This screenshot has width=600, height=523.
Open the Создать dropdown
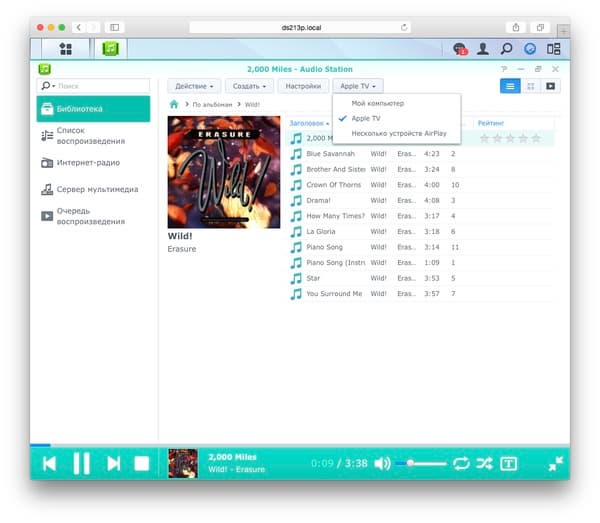click(249, 86)
